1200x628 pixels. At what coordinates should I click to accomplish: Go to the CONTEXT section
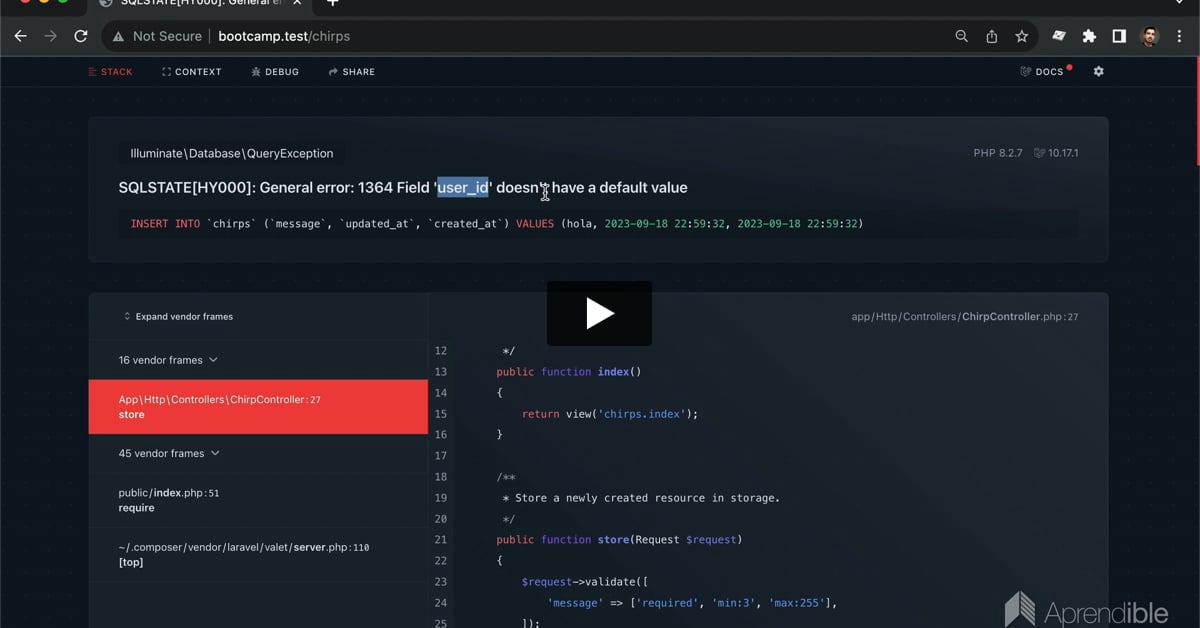[x=192, y=72]
